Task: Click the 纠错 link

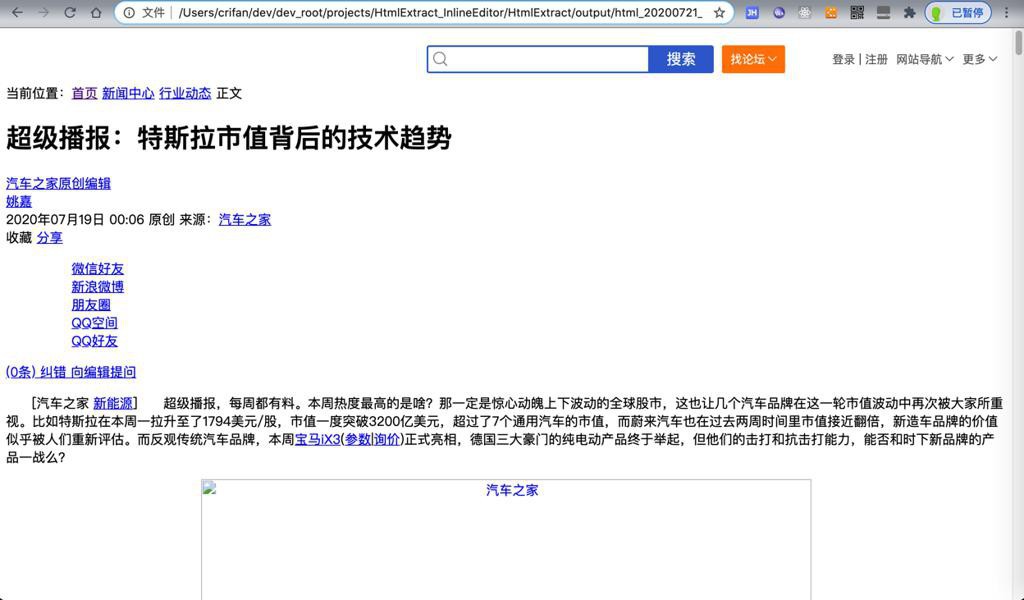Action: tap(53, 372)
